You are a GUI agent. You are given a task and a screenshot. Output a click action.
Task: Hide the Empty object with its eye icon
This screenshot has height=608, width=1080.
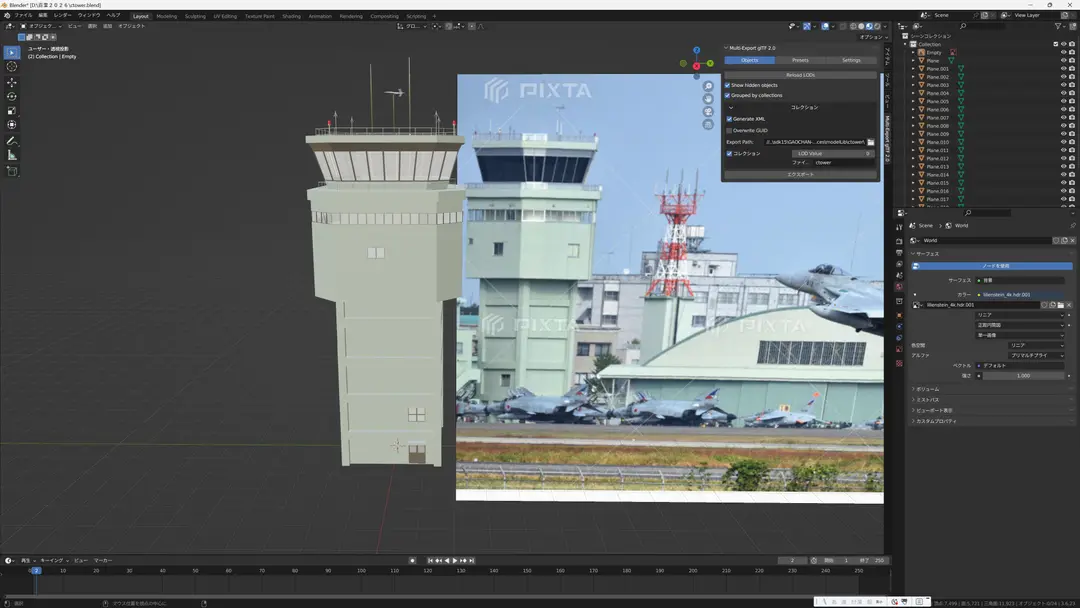click(x=1063, y=52)
